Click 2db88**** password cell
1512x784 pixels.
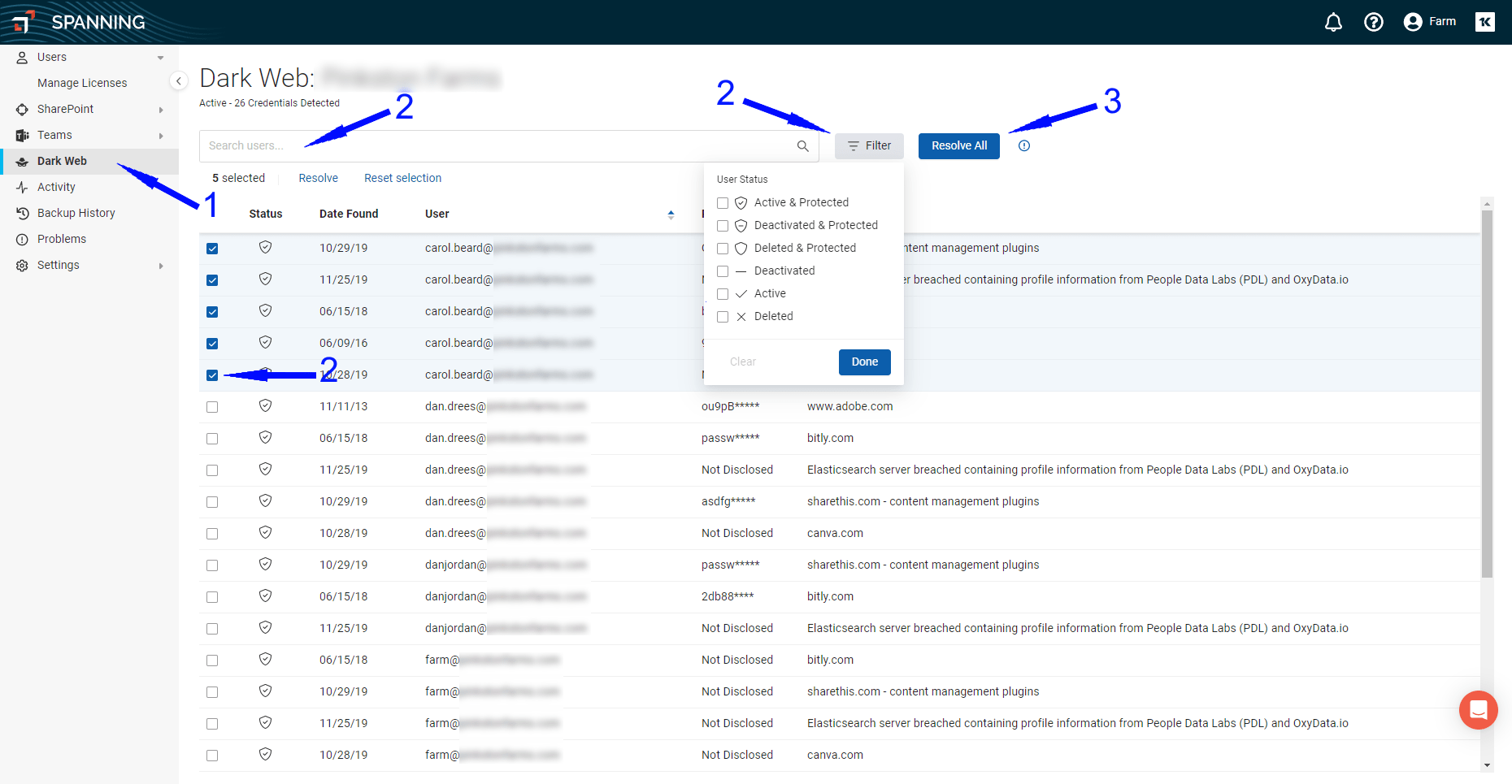728,596
